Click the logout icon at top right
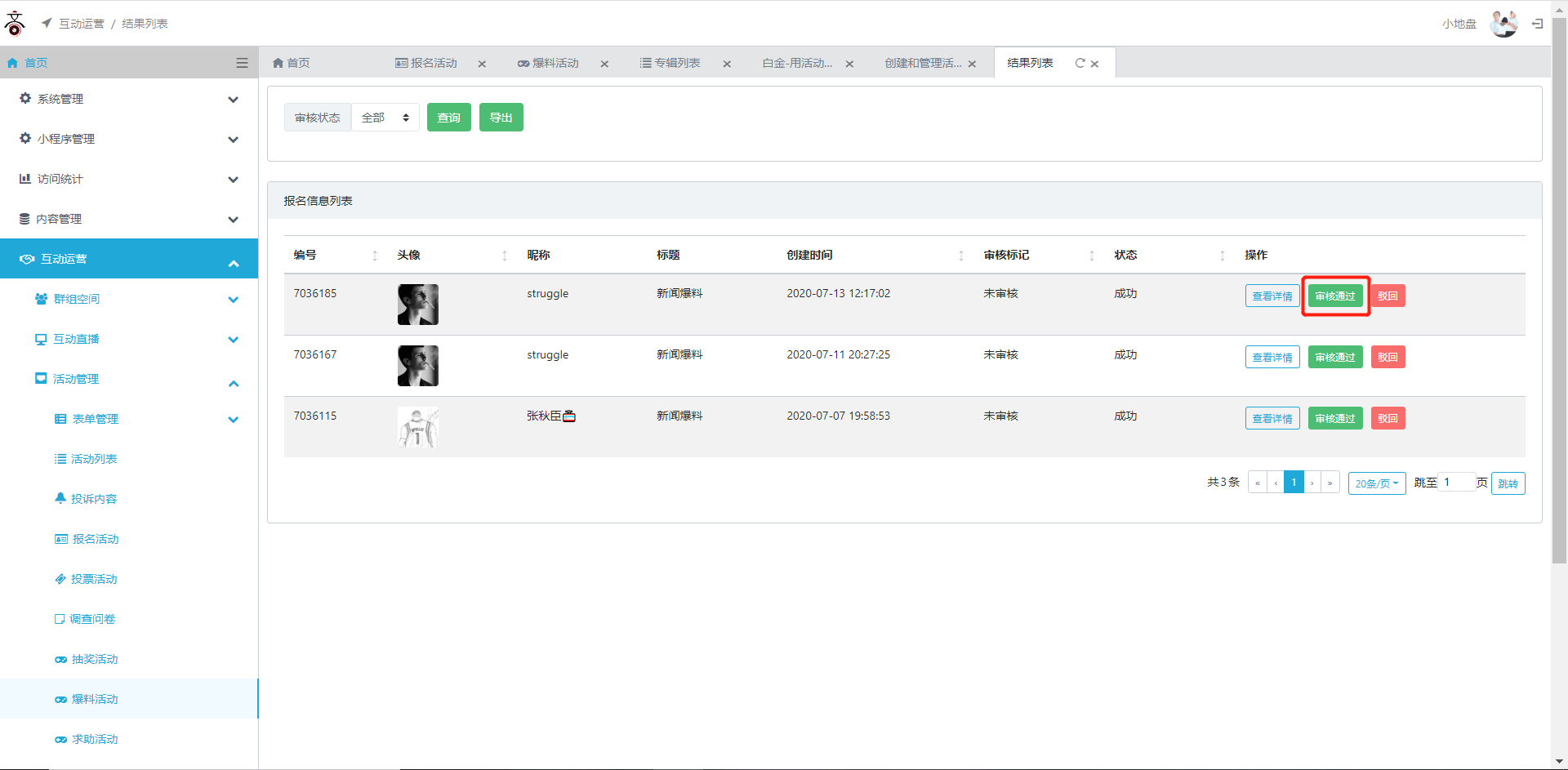The image size is (1568, 770). coord(1537,24)
